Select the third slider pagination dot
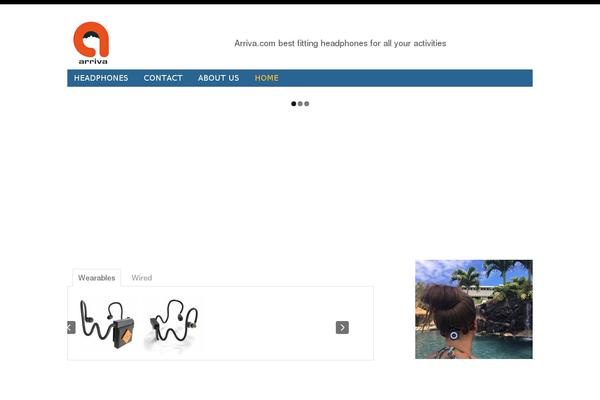600x400 pixels. tap(307, 104)
